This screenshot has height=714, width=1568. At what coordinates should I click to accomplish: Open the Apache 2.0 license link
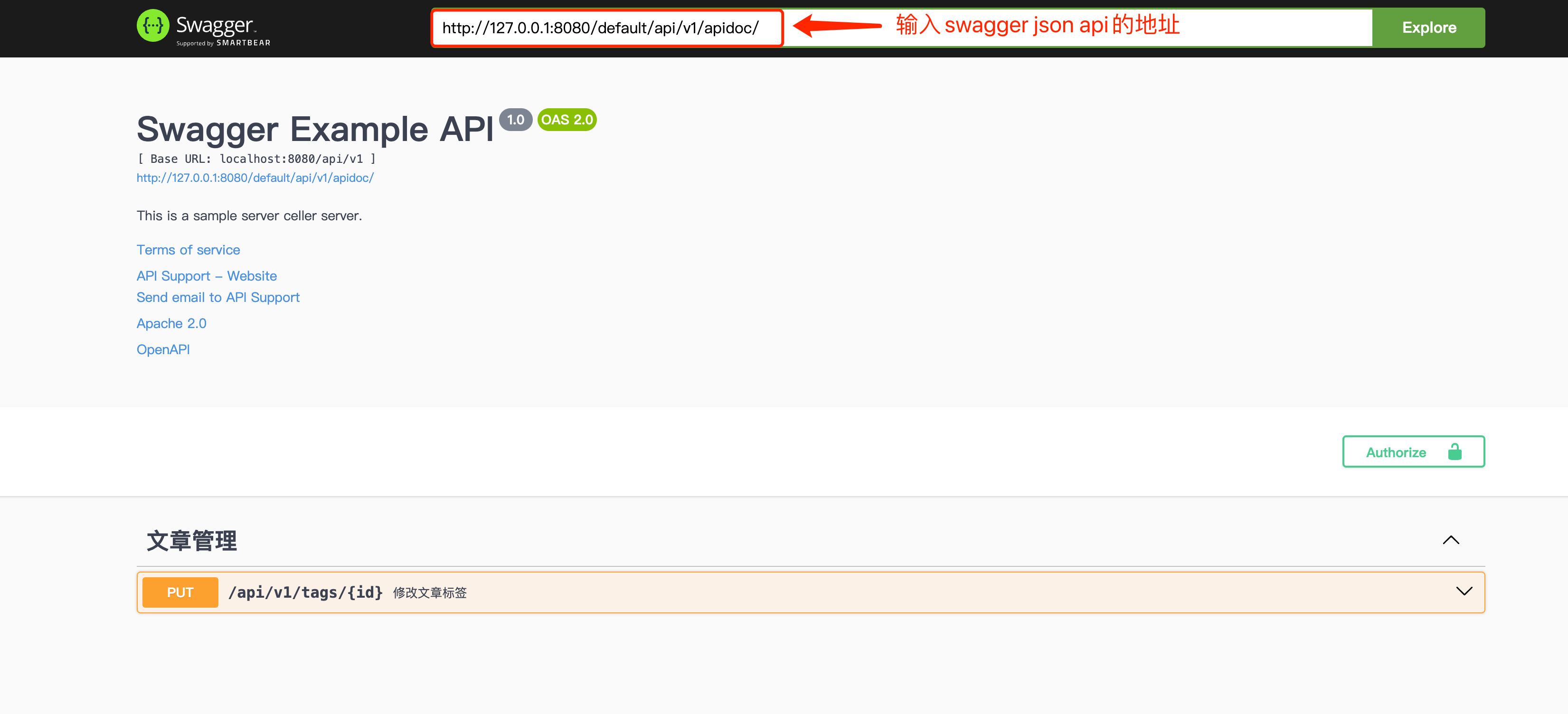click(171, 324)
